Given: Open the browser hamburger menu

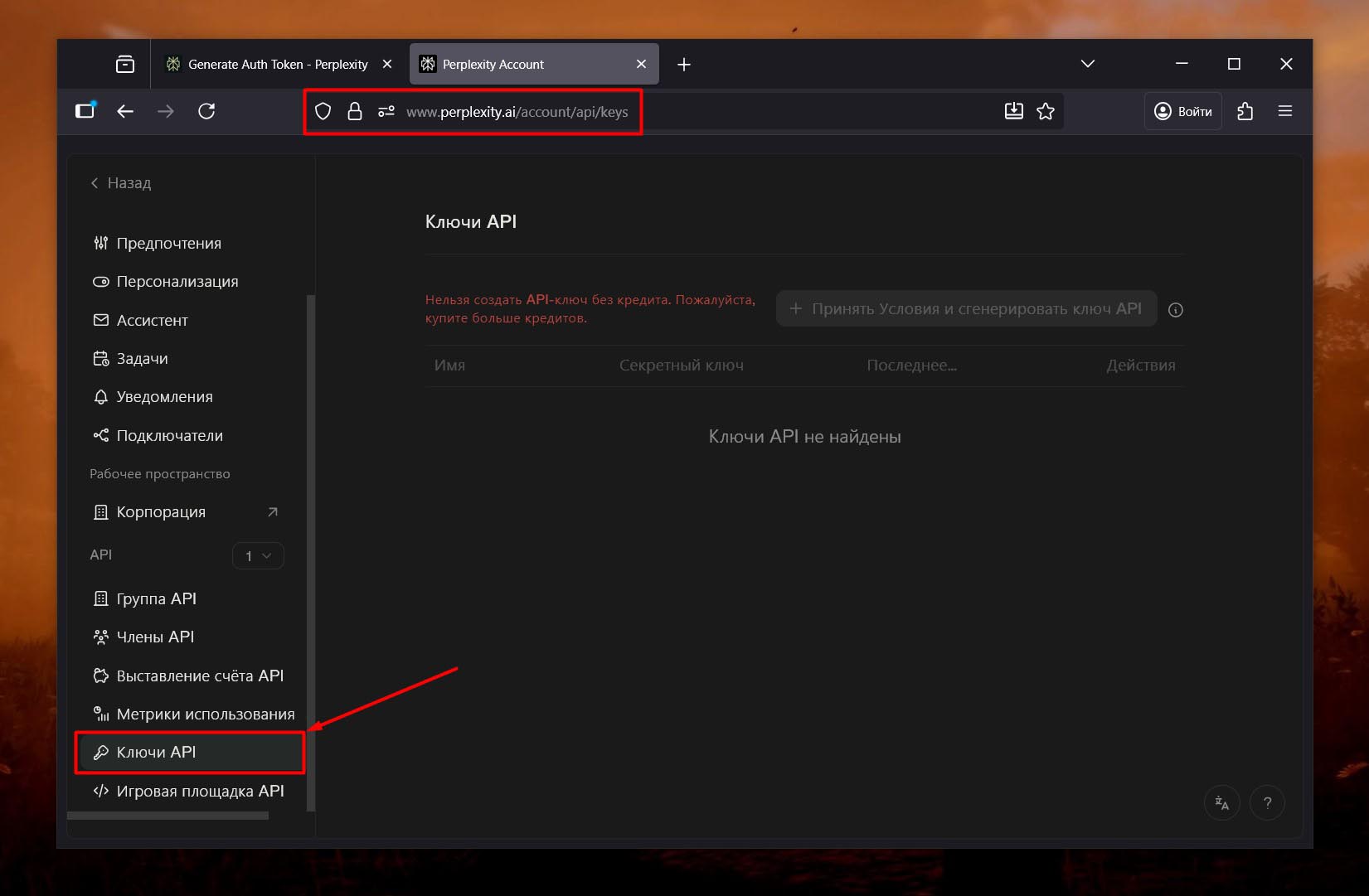Looking at the screenshot, I should click(1285, 111).
